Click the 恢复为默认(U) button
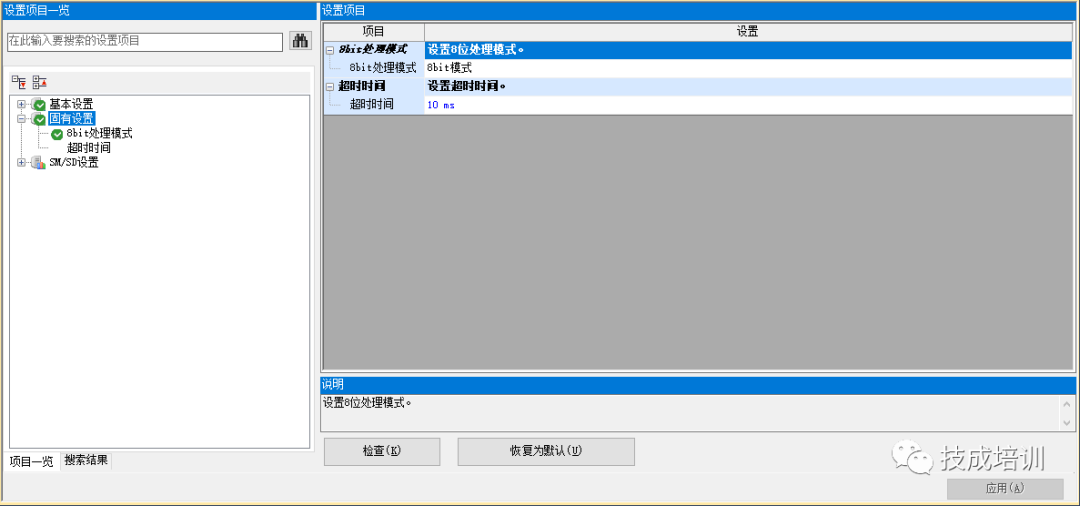 [x=546, y=452]
